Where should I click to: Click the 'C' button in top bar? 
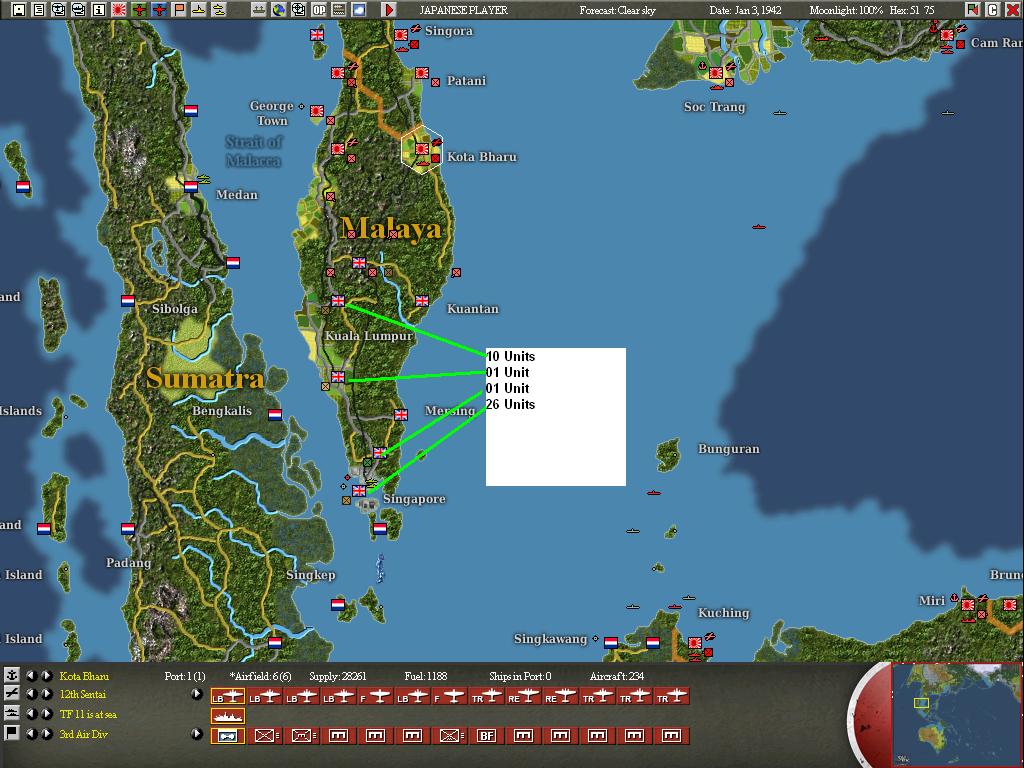(x=993, y=9)
